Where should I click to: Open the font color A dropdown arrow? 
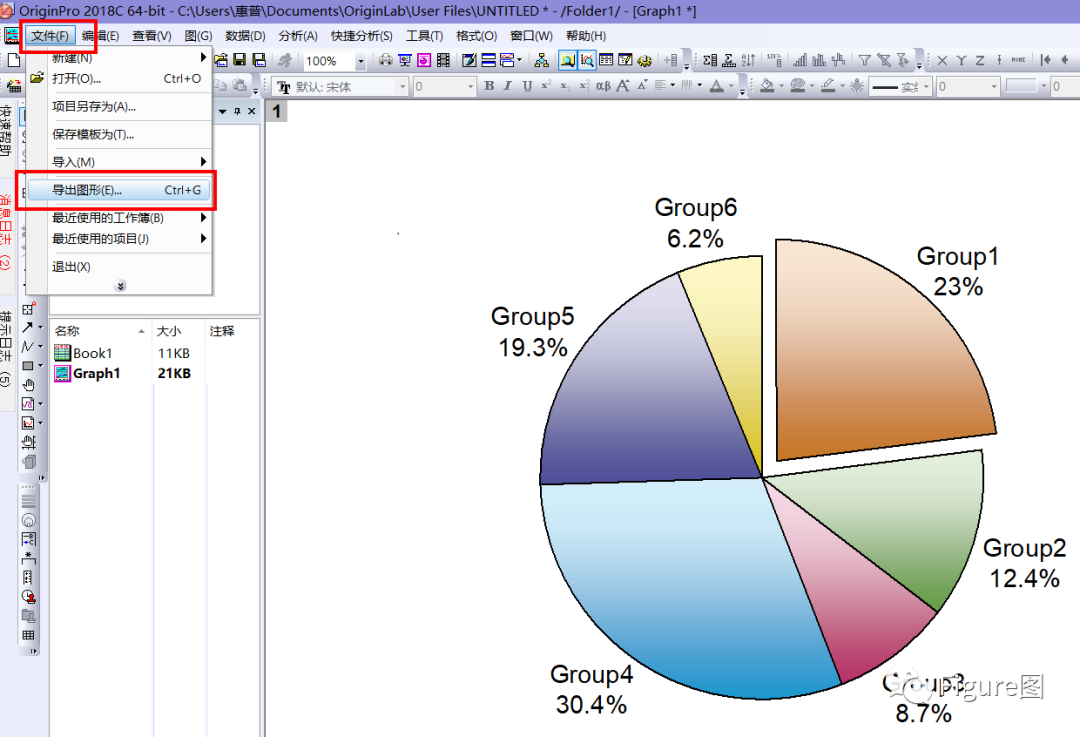[x=731, y=86]
